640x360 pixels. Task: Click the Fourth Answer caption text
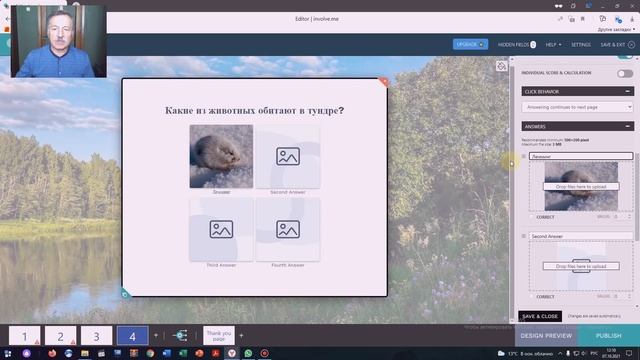288,265
